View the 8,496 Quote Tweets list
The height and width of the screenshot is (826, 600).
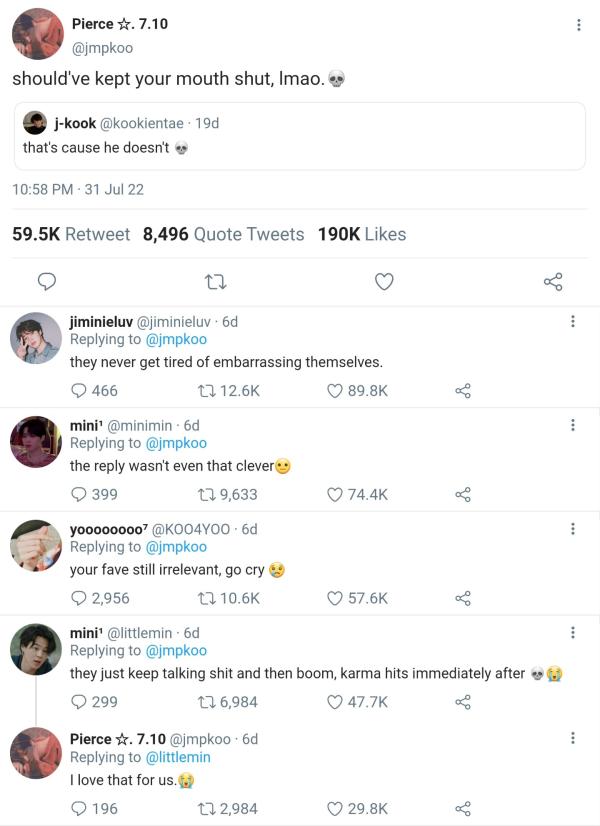coord(223,234)
